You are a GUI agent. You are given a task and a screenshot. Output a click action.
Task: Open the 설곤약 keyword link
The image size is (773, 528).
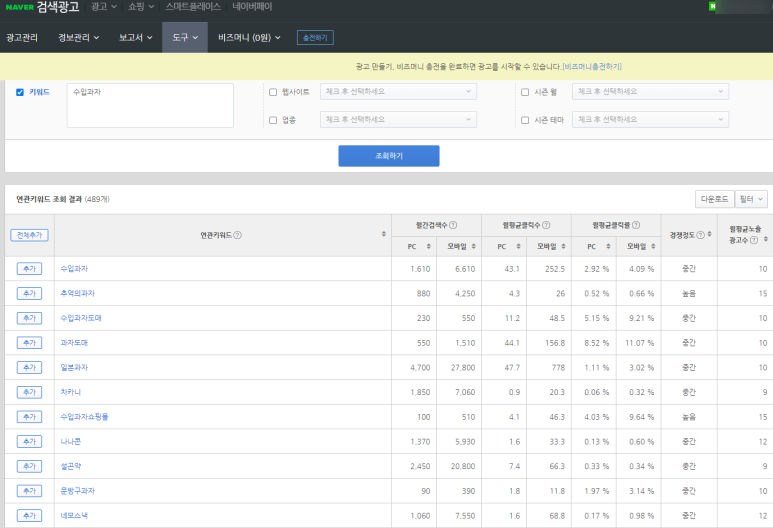tap(70, 466)
